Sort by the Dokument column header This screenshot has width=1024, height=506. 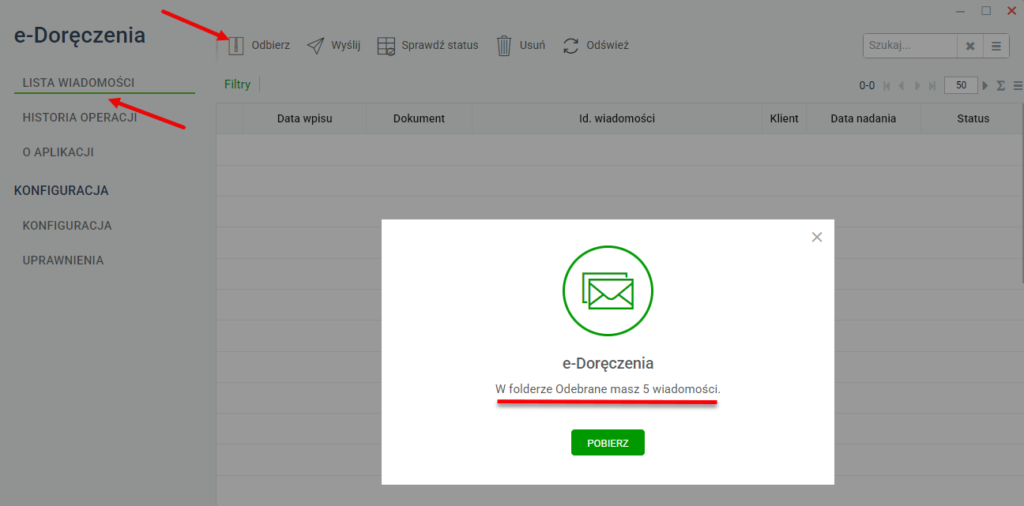pos(419,119)
